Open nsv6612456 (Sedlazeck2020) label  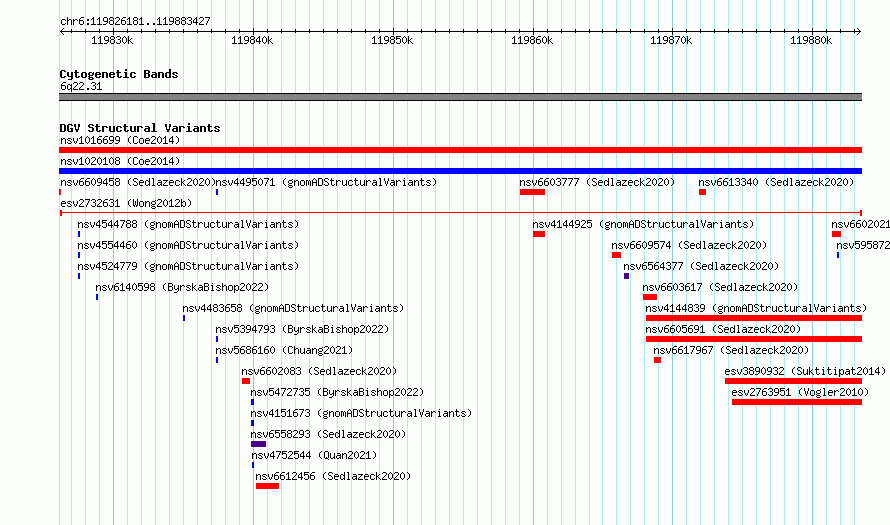(333, 476)
